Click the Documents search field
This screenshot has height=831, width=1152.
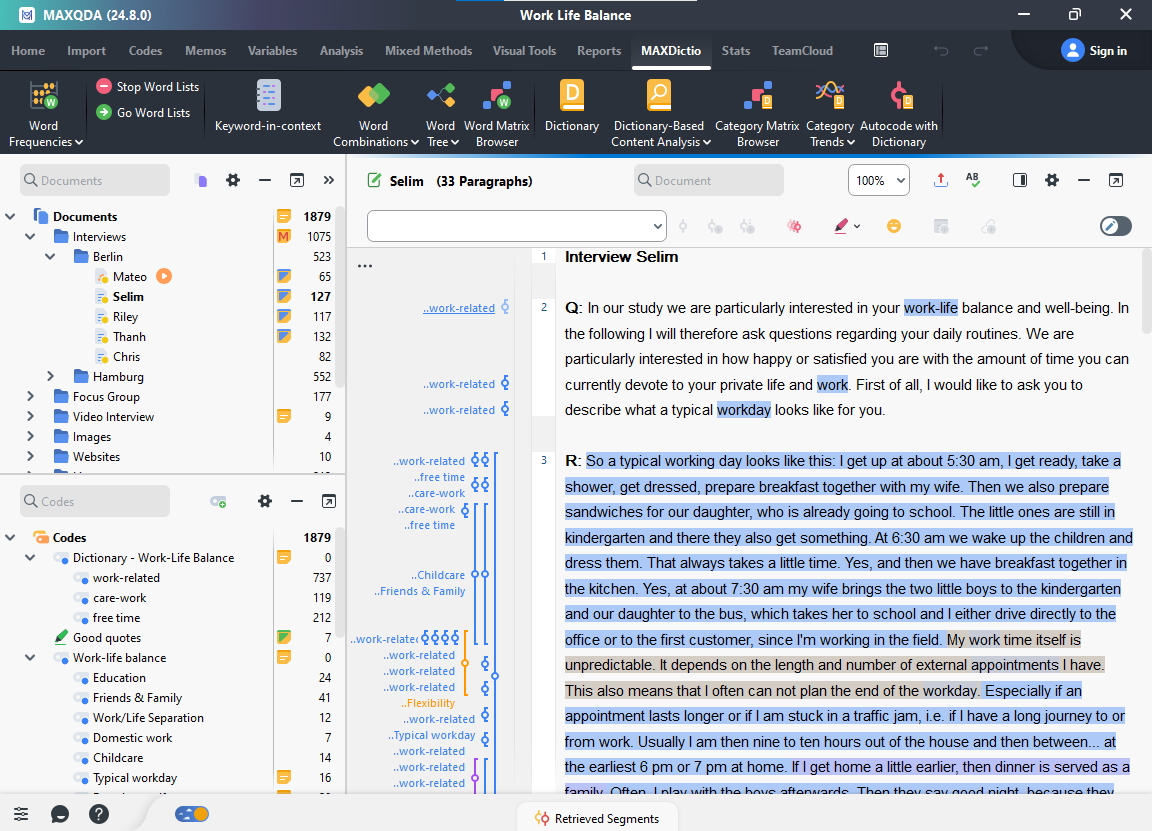tap(95, 180)
